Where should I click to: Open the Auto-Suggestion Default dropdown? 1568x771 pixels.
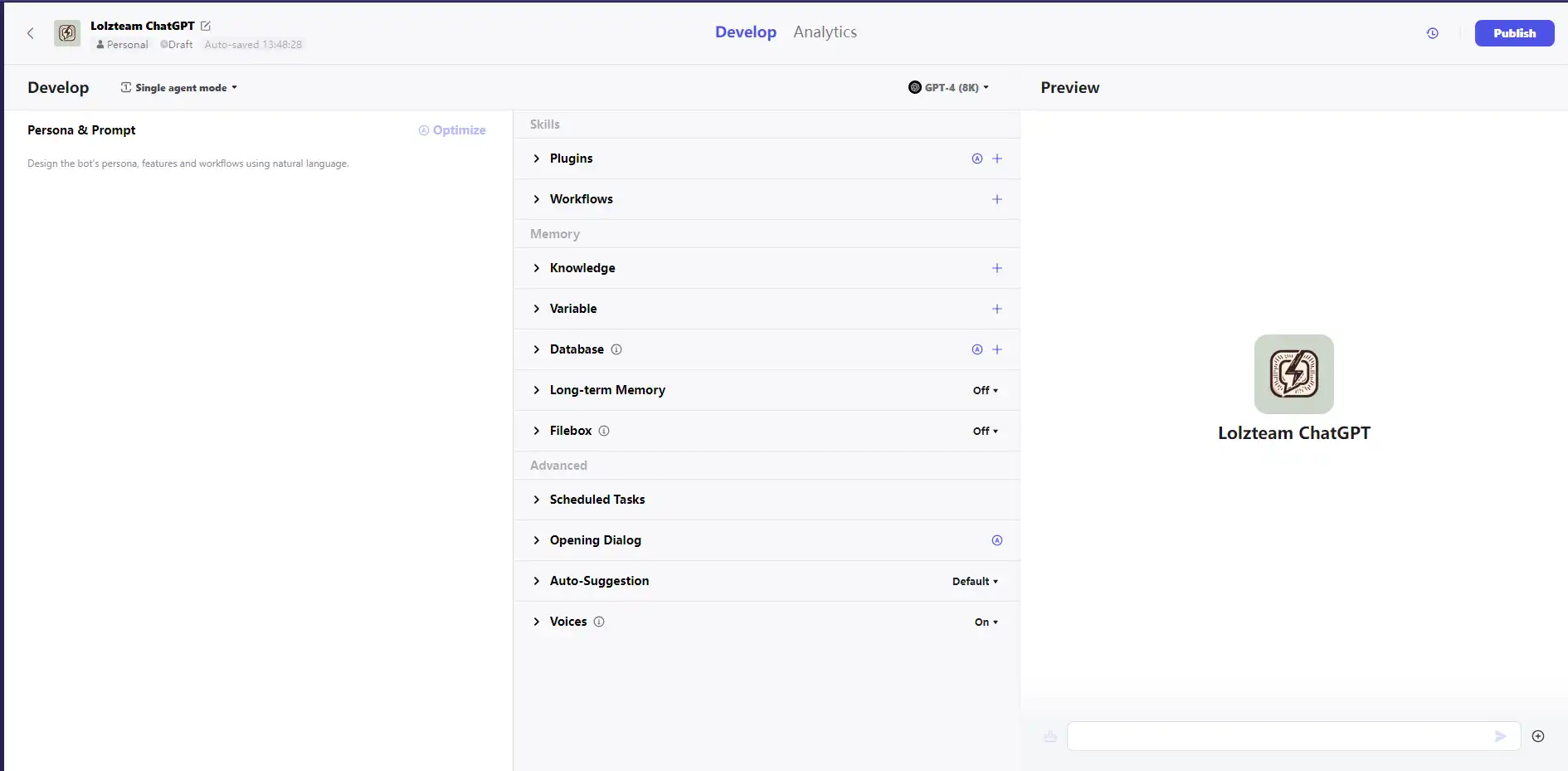pyautogui.click(x=975, y=581)
